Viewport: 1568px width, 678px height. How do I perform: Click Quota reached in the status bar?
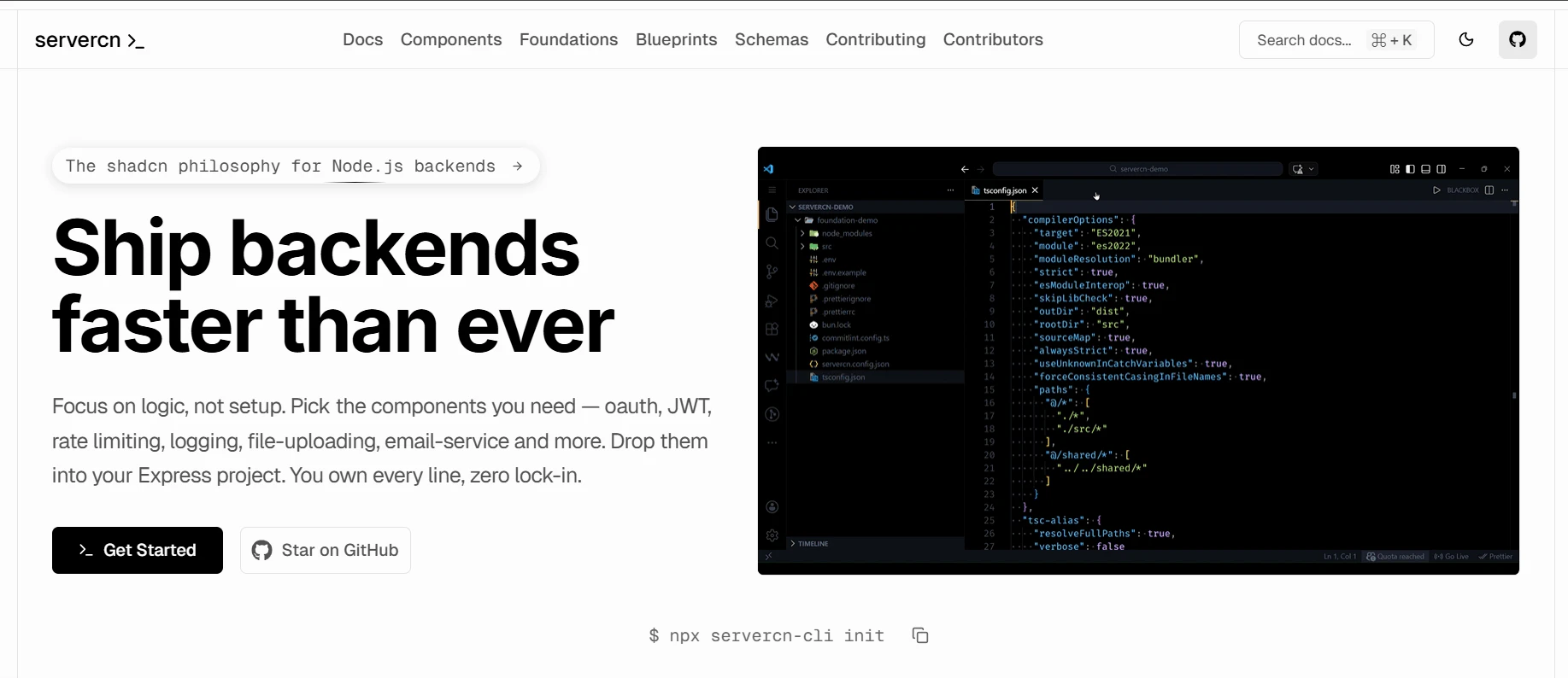tap(1395, 557)
